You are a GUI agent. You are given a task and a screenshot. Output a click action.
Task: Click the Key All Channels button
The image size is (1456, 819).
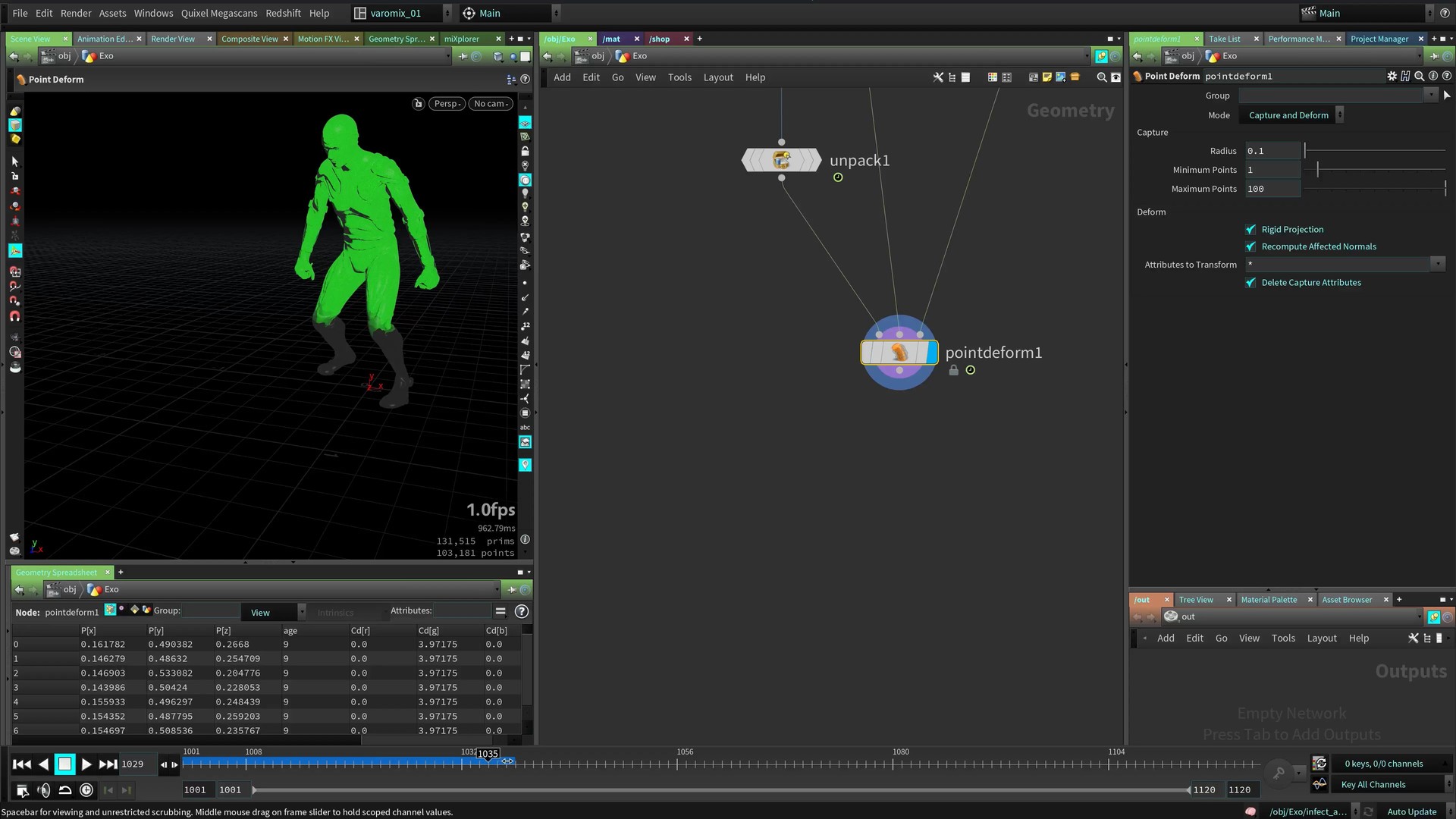click(1373, 785)
